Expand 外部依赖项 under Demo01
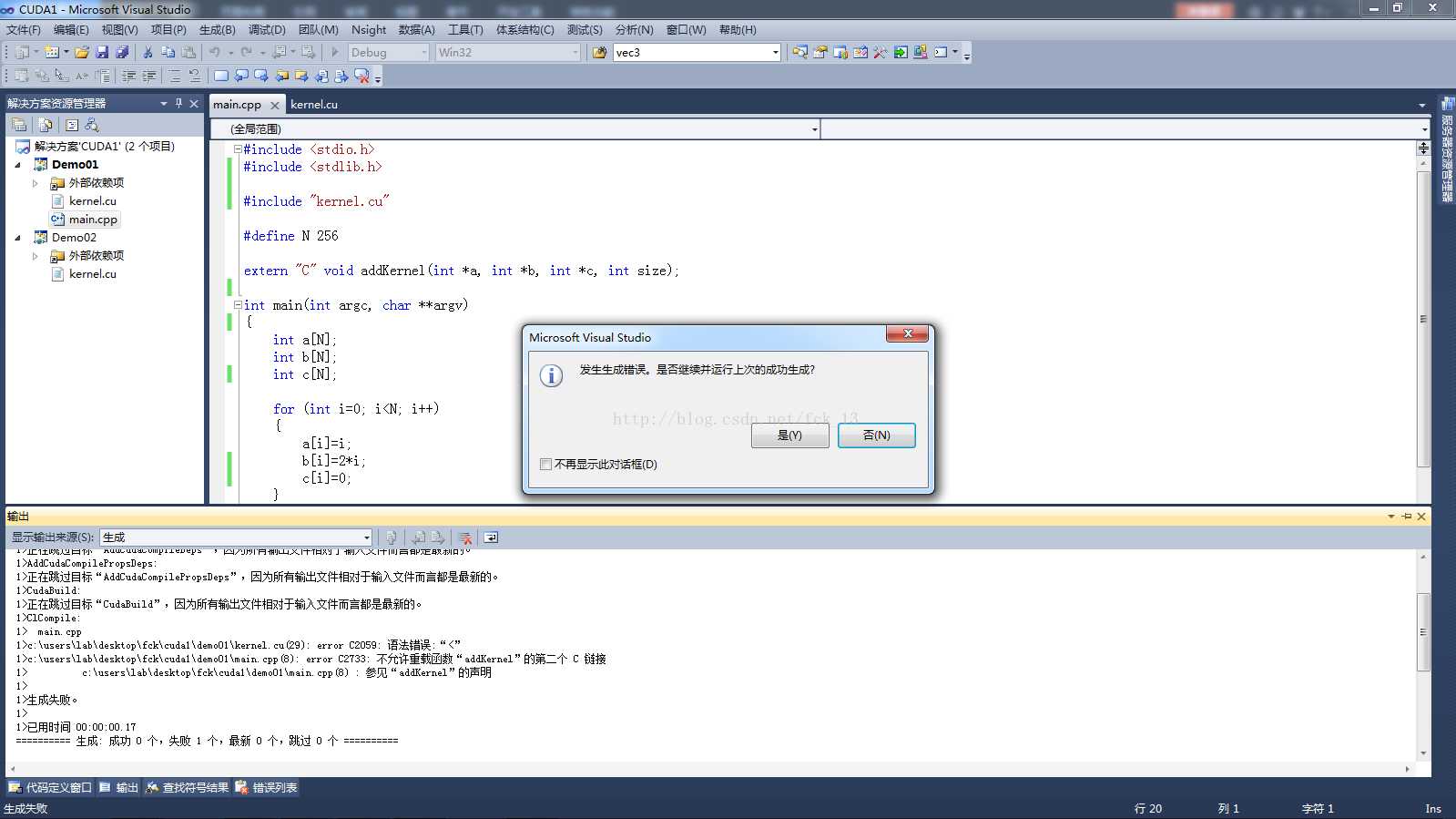 coord(36,183)
